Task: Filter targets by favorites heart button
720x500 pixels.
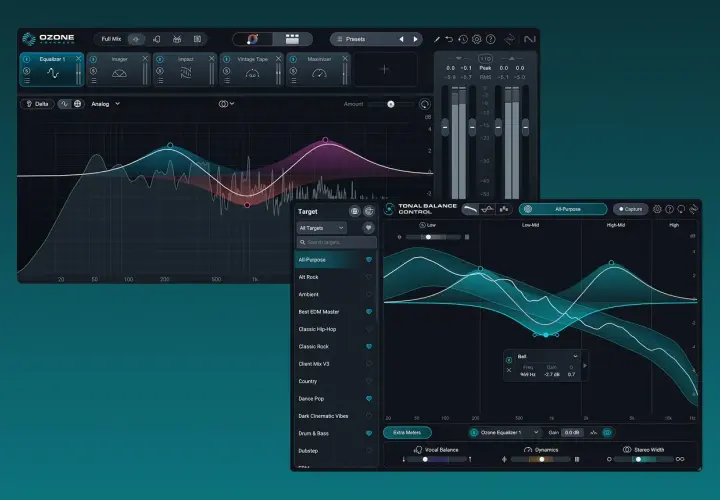Action: point(368,228)
